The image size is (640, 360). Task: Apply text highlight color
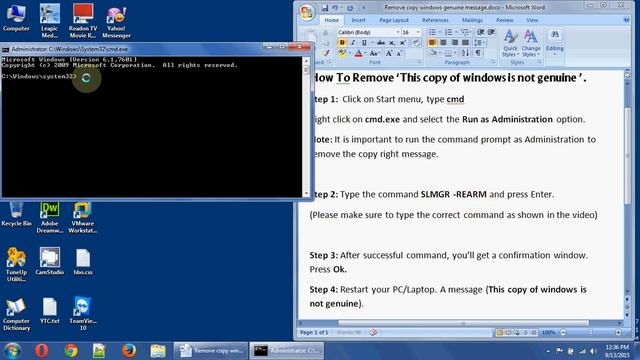click(342, 53)
